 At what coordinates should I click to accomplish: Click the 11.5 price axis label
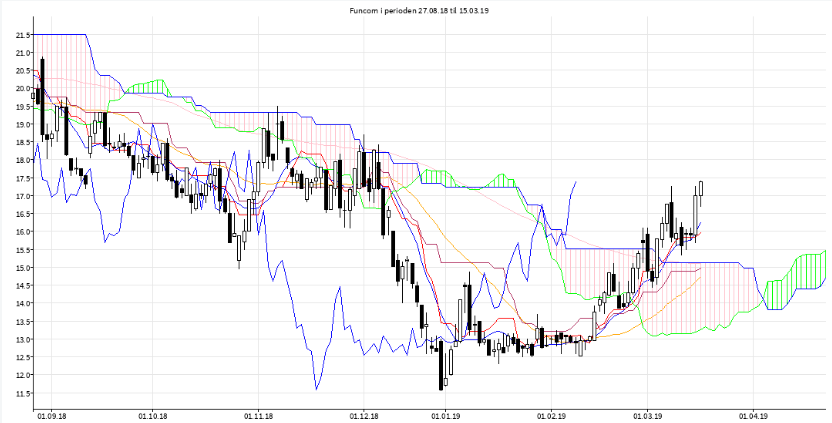[22, 393]
